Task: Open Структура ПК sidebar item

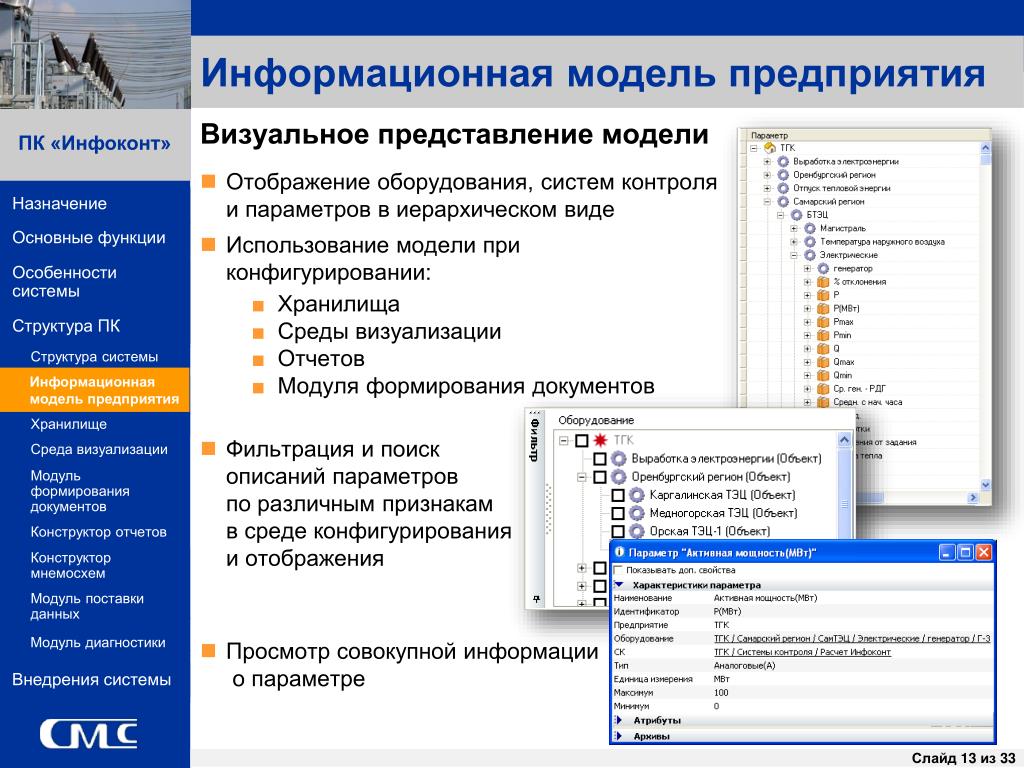Action: pos(66,326)
